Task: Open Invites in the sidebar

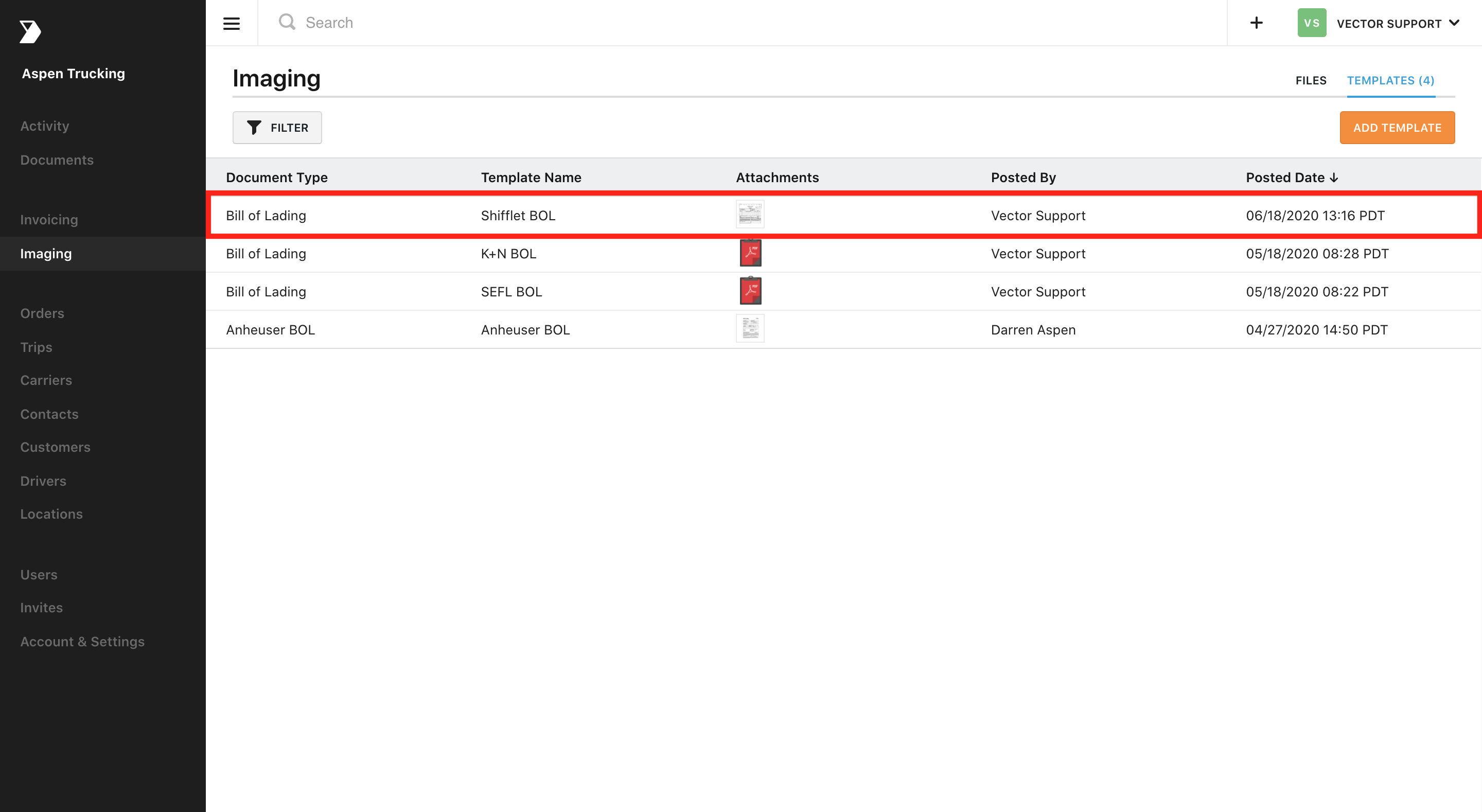Action: [x=41, y=608]
